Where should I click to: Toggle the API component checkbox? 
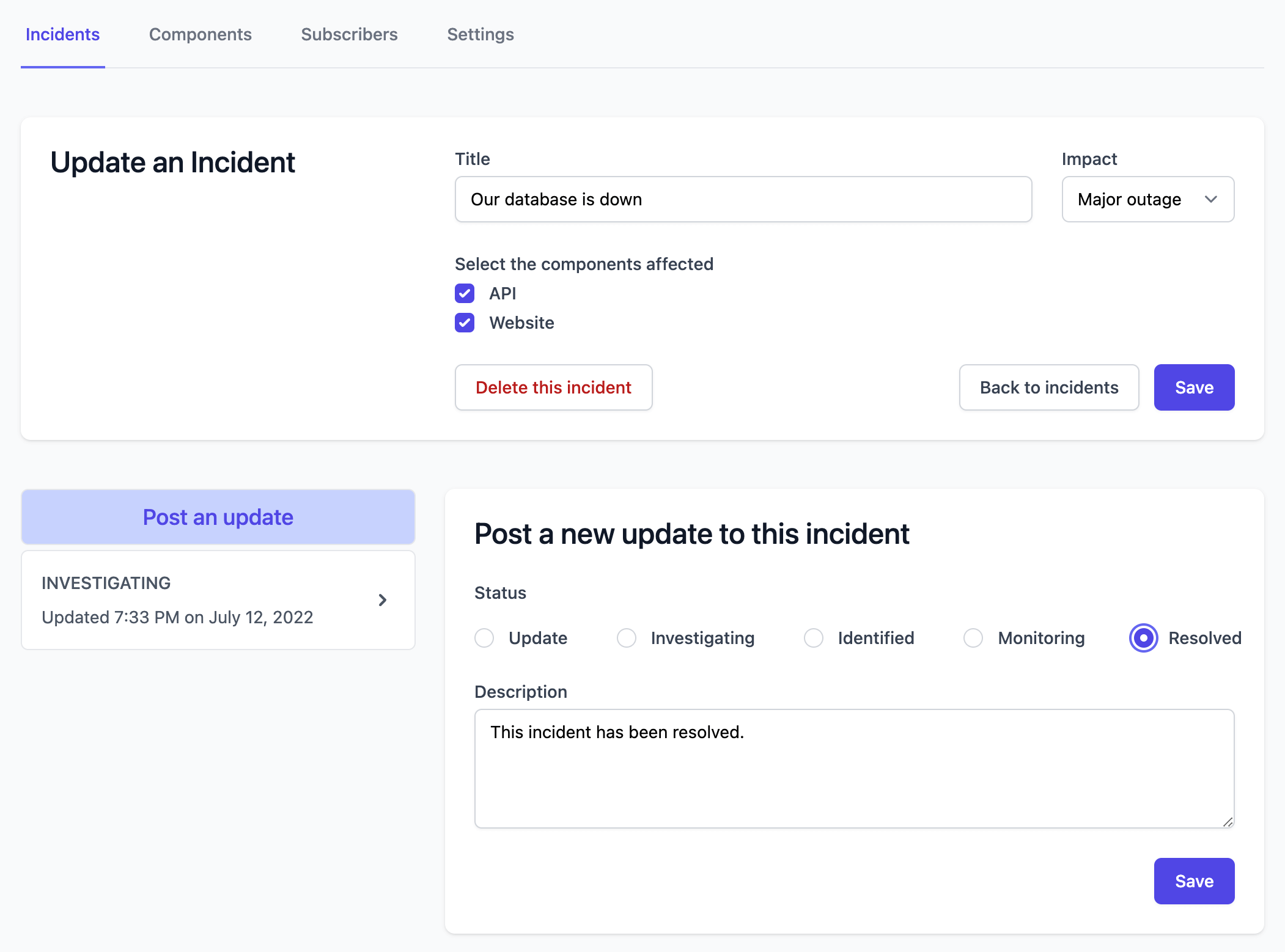(x=465, y=293)
